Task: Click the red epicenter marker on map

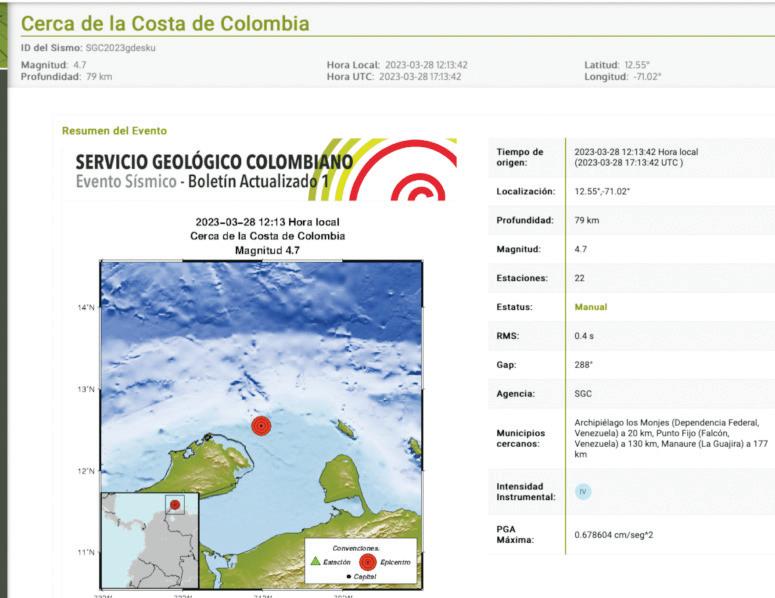Action: click(261, 426)
